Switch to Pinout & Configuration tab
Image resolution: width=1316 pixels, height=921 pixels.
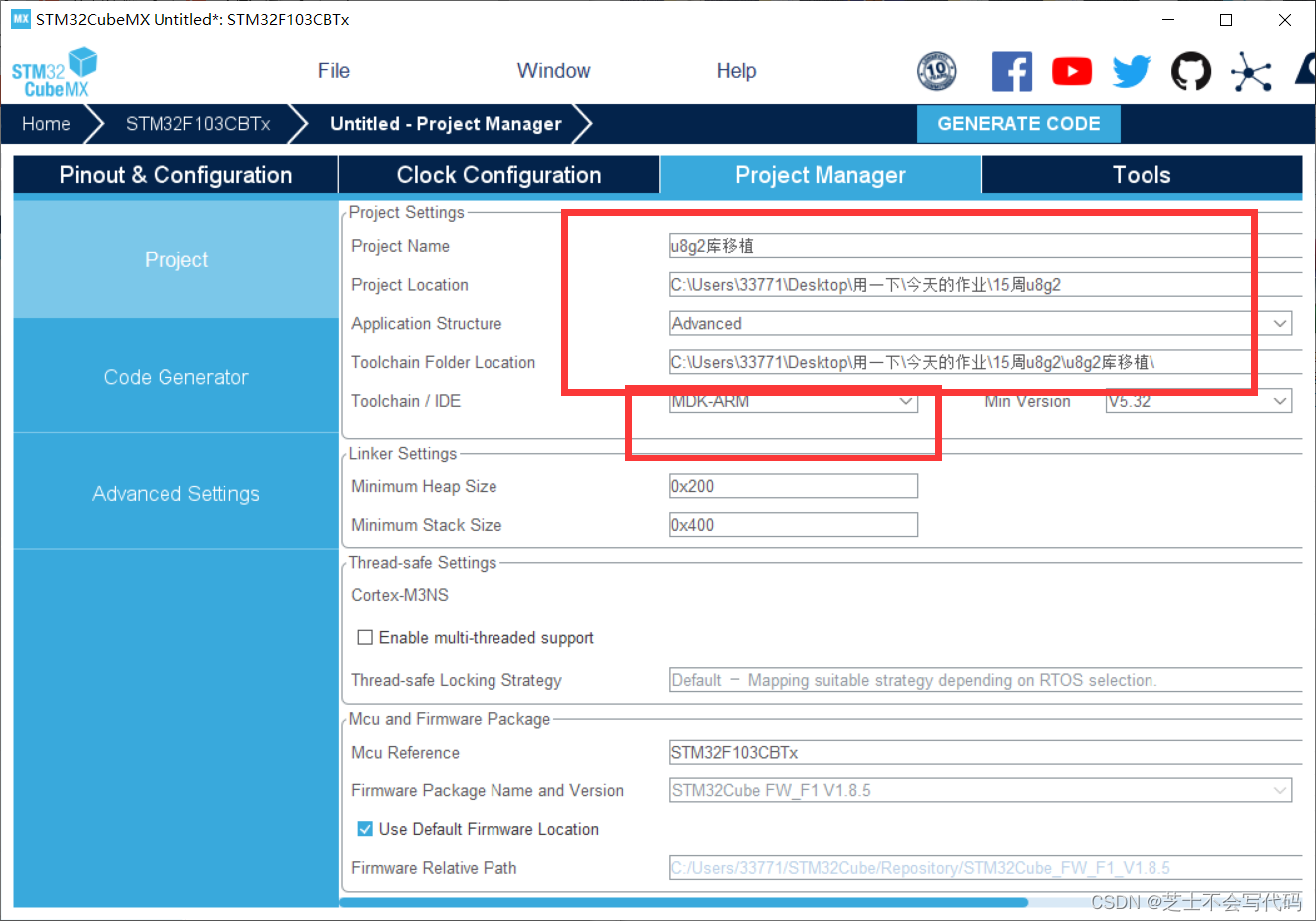tap(175, 175)
